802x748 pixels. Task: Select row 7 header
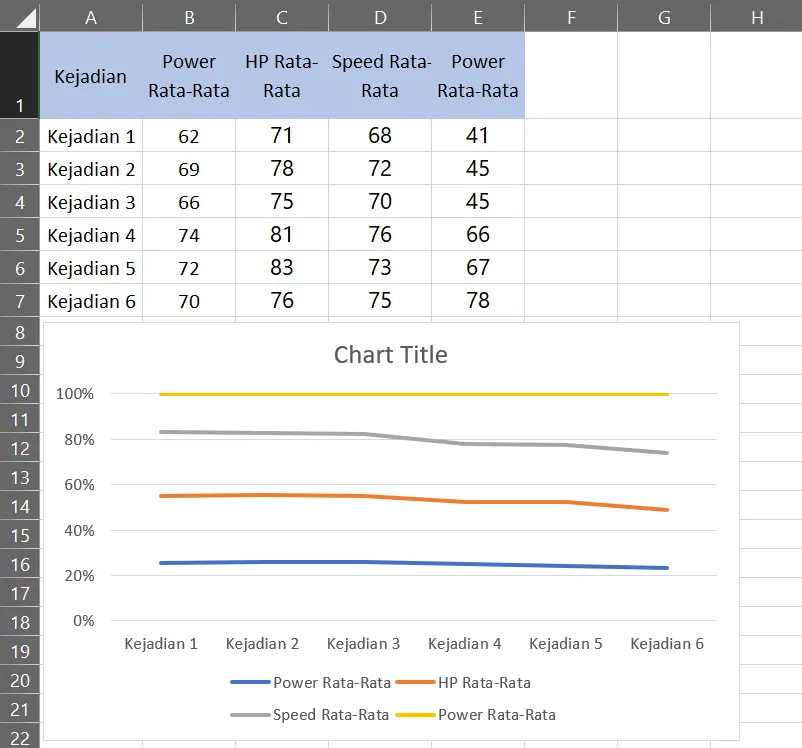pyautogui.click(x=19, y=300)
